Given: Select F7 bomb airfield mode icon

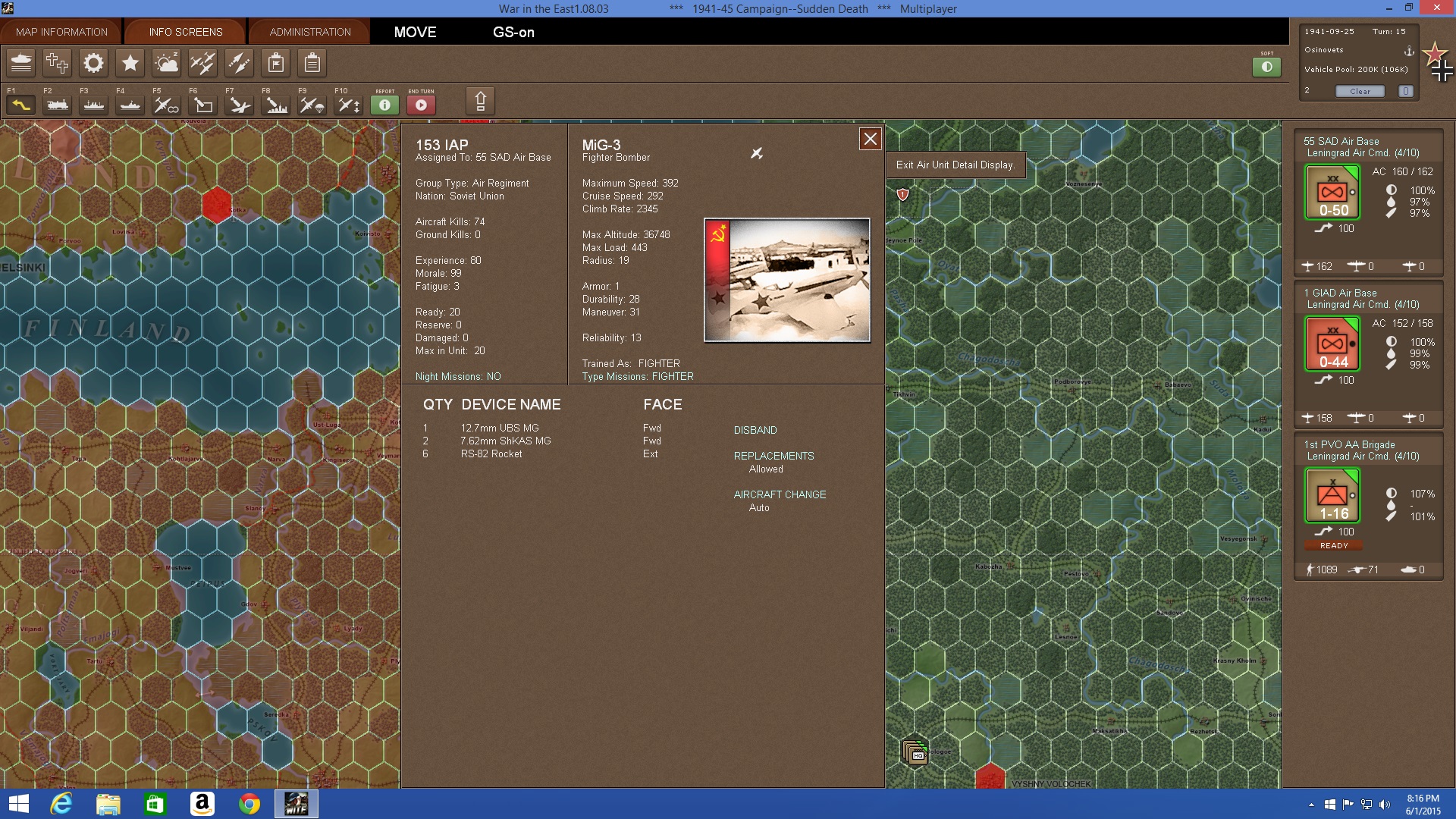Looking at the screenshot, I should [240, 105].
